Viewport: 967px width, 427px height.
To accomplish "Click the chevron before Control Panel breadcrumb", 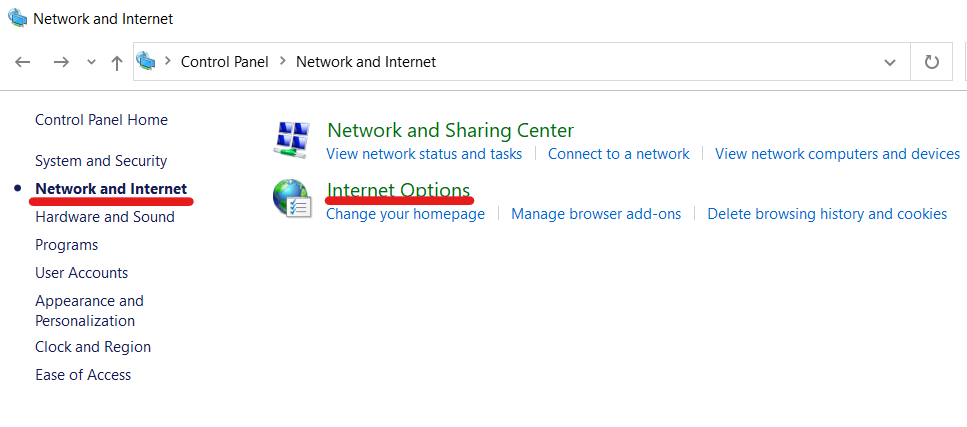I will point(167,62).
